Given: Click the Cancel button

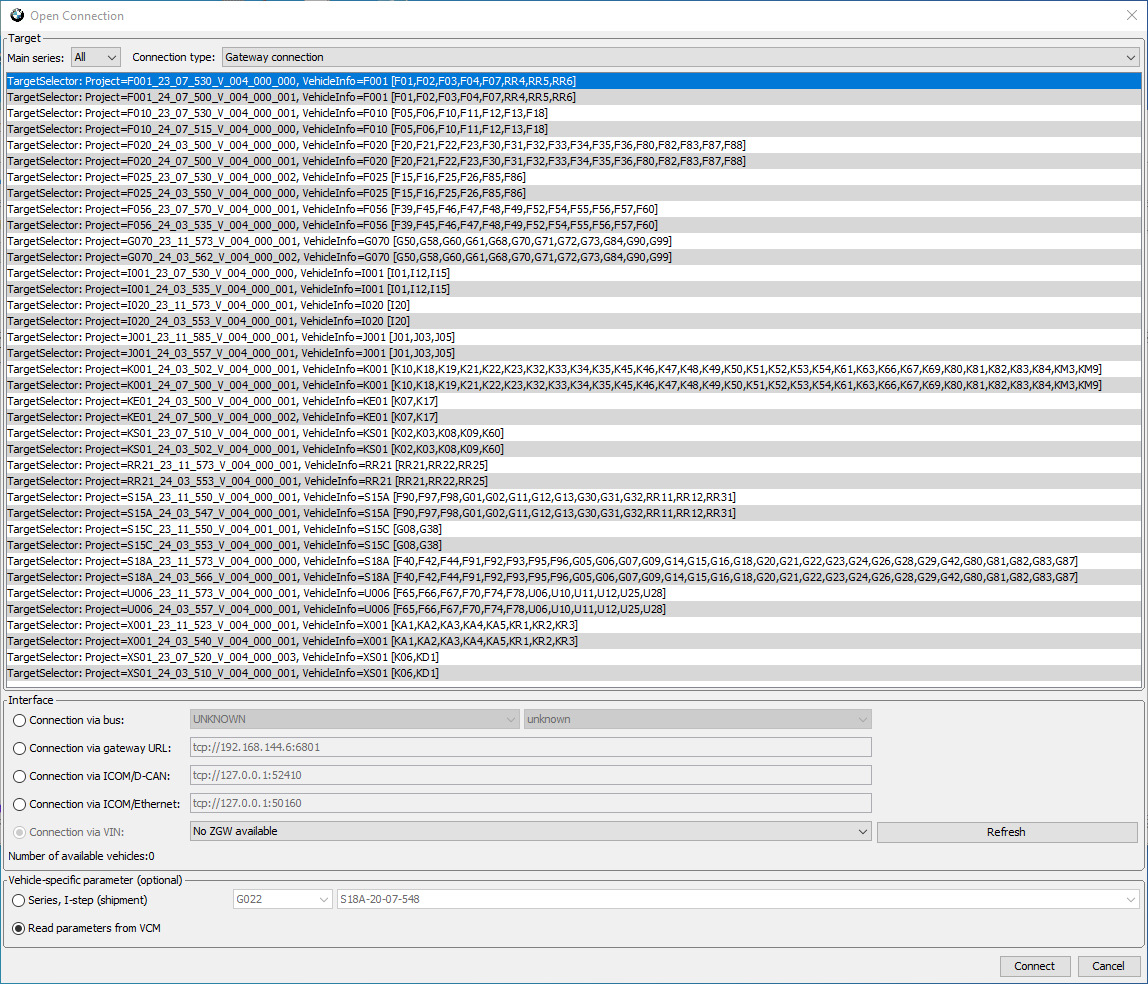Looking at the screenshot, I should (1108, 966).
